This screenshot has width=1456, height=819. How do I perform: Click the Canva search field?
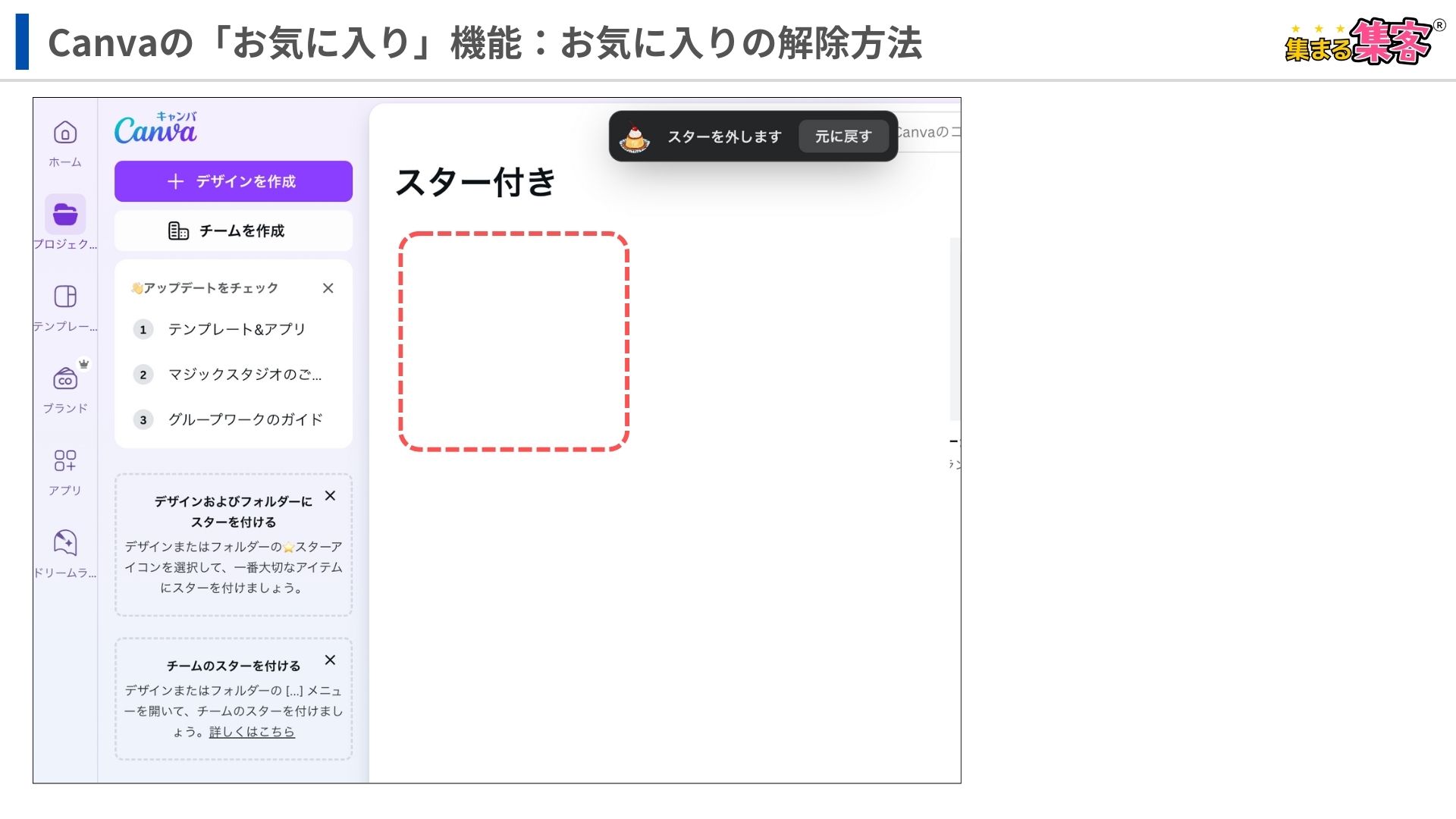click(x=928, y=133)
